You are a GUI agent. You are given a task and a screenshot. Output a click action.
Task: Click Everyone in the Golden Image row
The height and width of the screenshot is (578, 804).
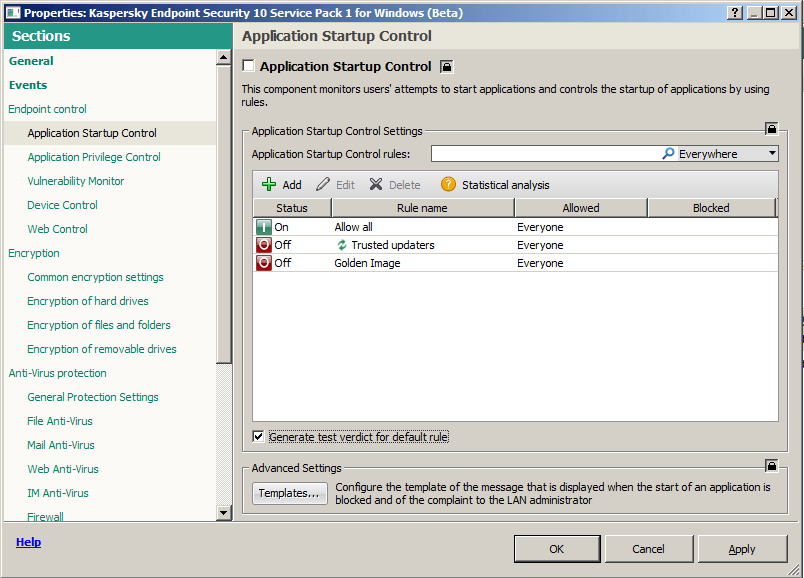tap(540, 263)
